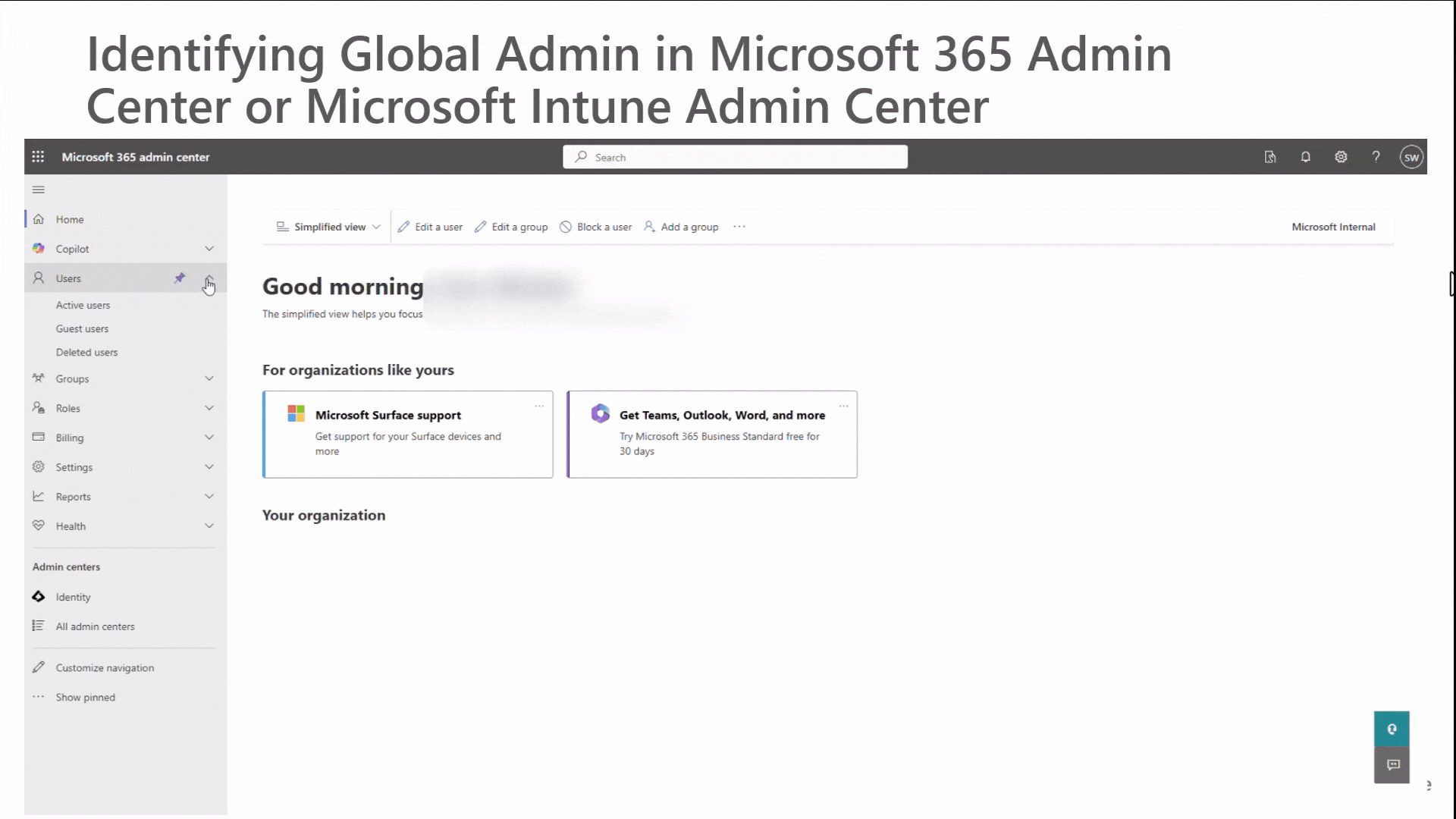Viewport: 1456px width, 819px height.
Task: Click Edit a group
Action: 511,227
